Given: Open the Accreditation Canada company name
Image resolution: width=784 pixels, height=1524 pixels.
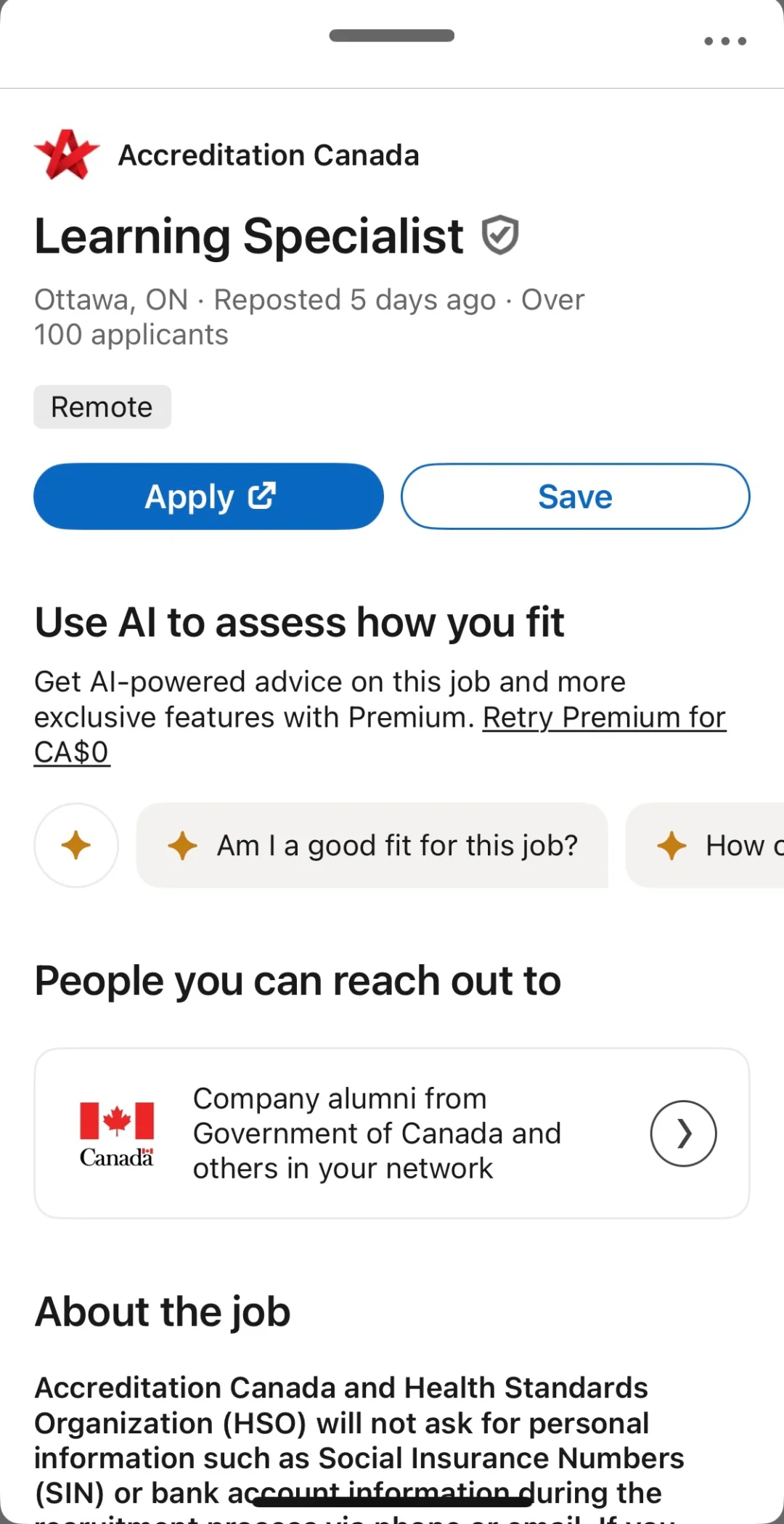Looking at the screenshot, I should click(x=269, y=155).
